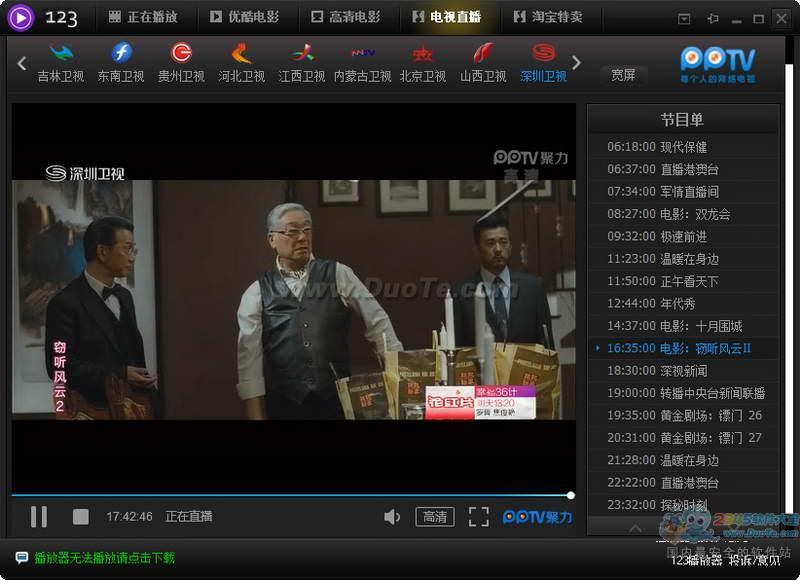Click the 12:44:00 年代秀 entry

pyautogui.click(x=683, y=304)
